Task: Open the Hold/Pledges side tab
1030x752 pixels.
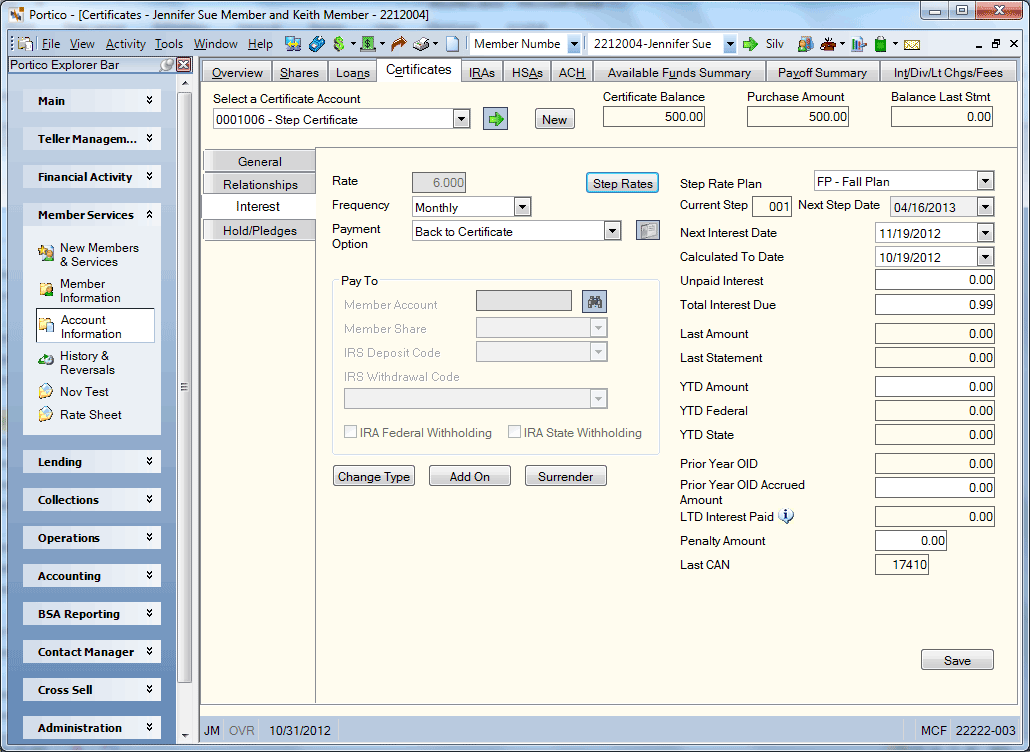Action: coord(259,231)
